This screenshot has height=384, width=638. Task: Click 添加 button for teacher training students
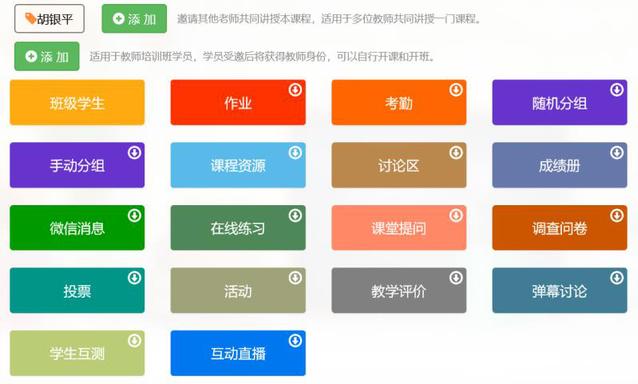pyautogui.click(x=47, y=56)
